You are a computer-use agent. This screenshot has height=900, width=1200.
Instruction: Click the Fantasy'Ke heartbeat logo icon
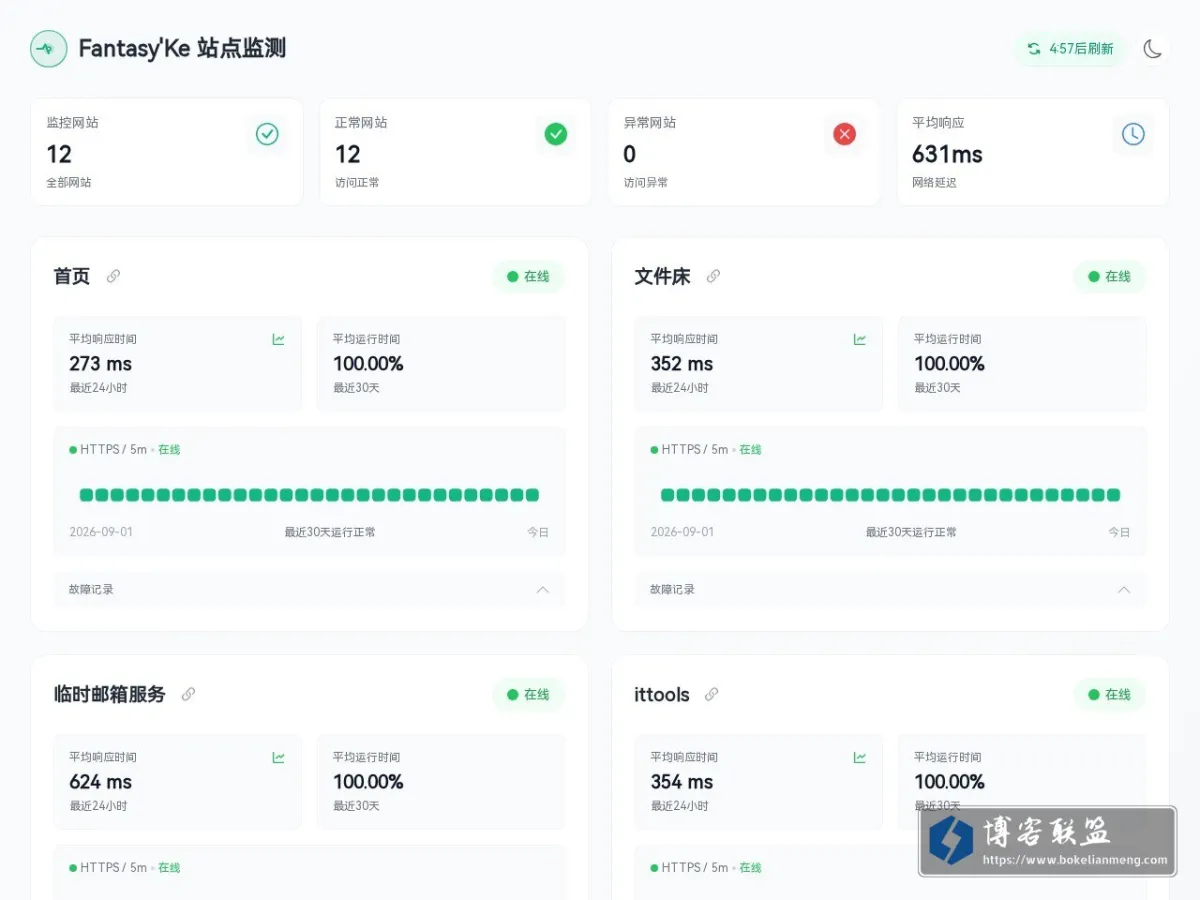pyautogui.click(x=48, y=48)
